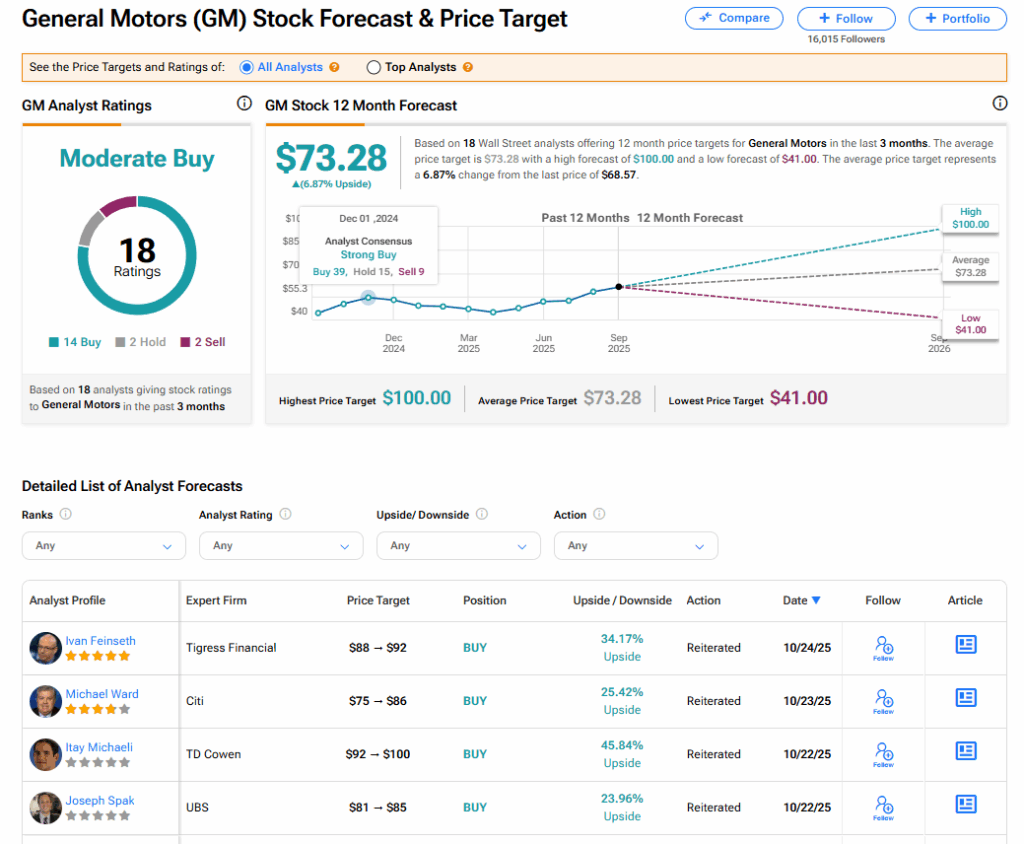Add GM to Portfolio button
Screen dimensions: 1024x844
click(x=957, y=18)
